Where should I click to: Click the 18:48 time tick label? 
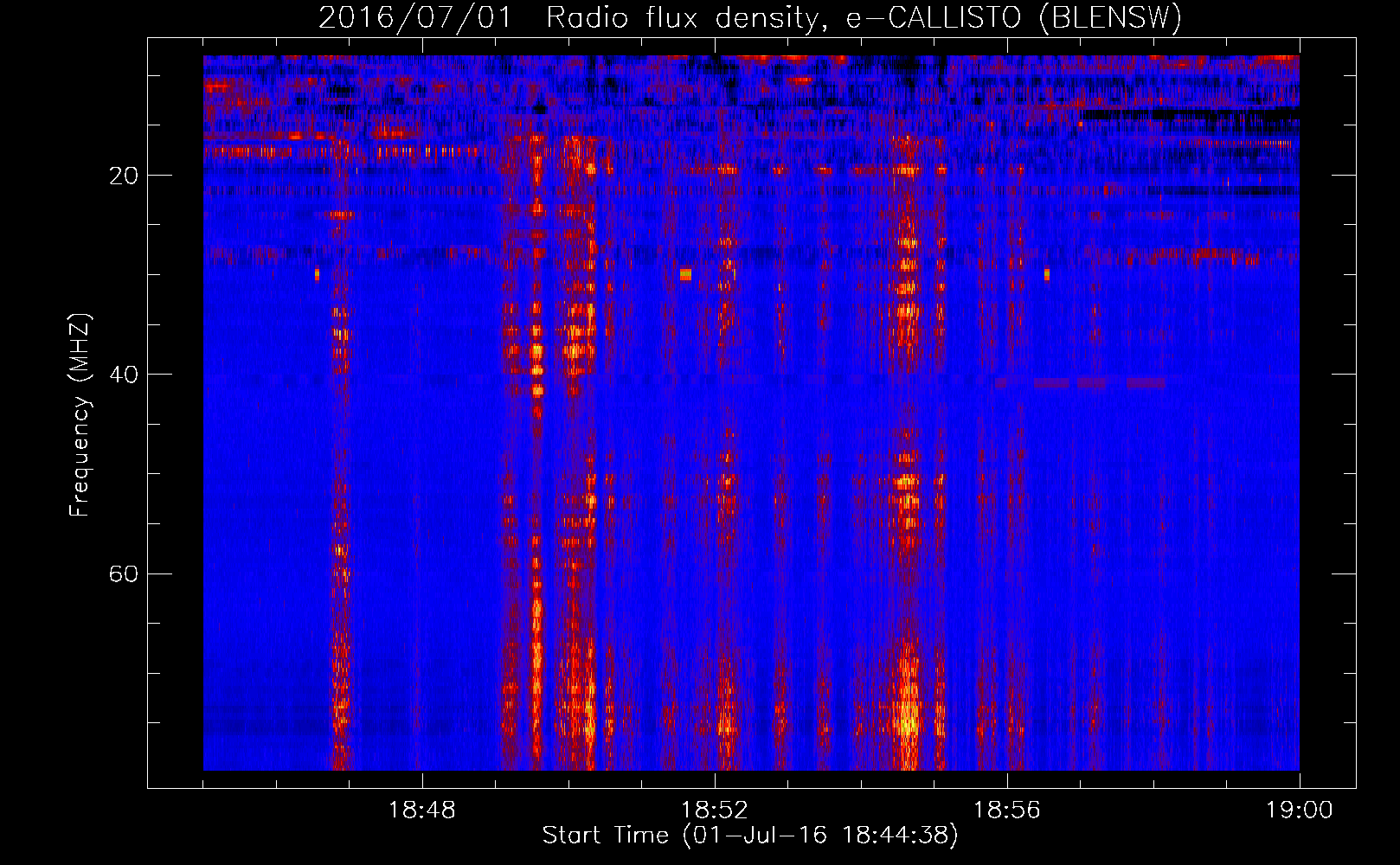pyautogui.click(x=422, y=811)
